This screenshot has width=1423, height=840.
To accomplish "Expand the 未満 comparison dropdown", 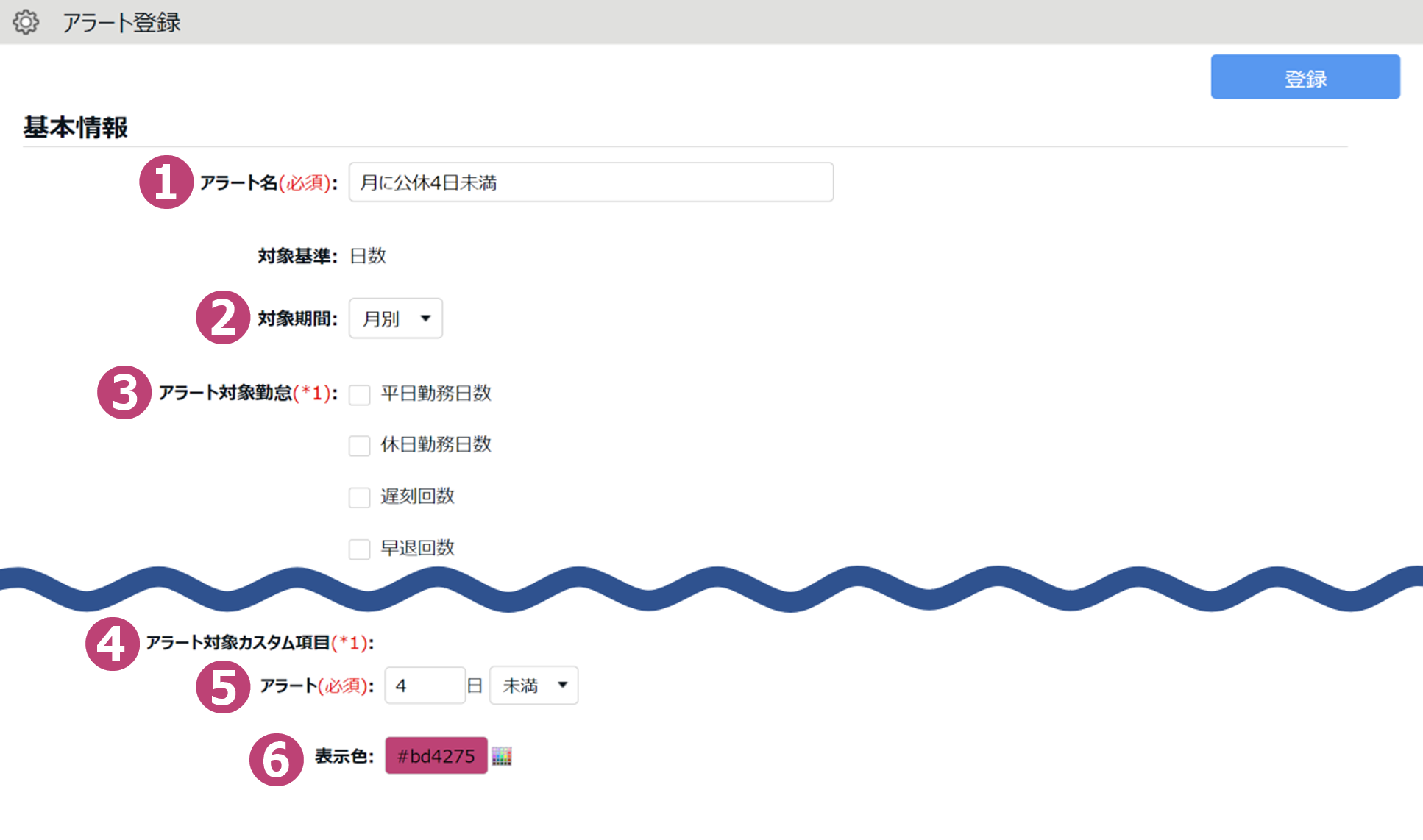I will (533, 686).
